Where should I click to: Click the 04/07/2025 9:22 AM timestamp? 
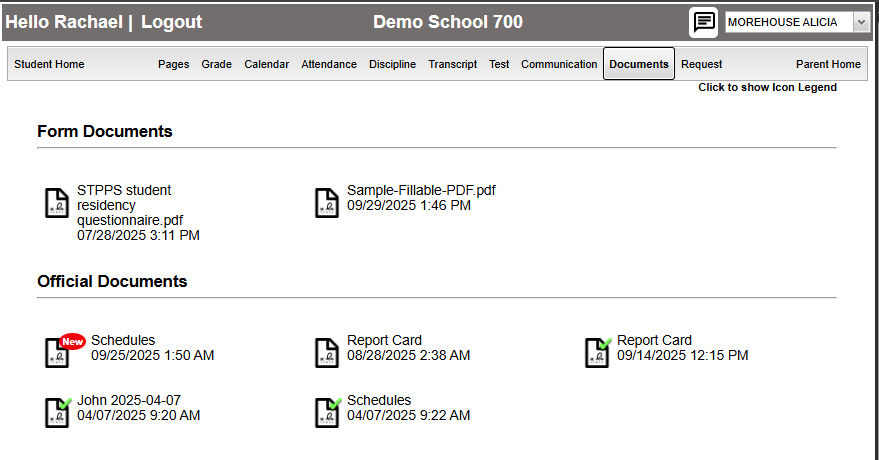tap(409, 415)
